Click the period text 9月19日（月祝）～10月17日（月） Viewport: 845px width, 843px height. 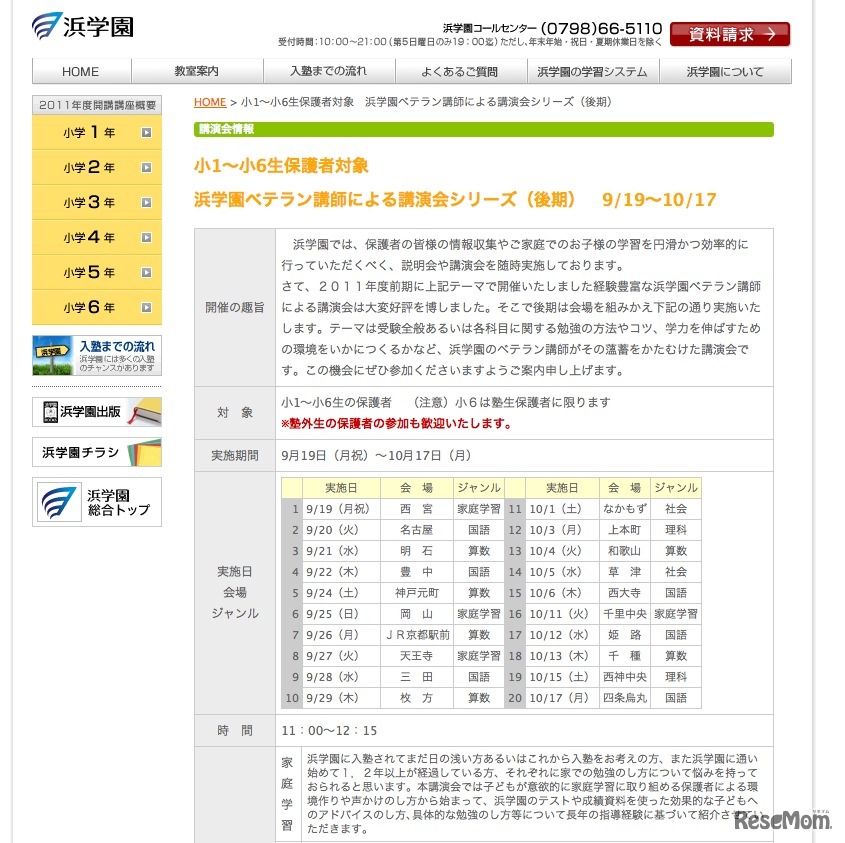coord(377,456)
